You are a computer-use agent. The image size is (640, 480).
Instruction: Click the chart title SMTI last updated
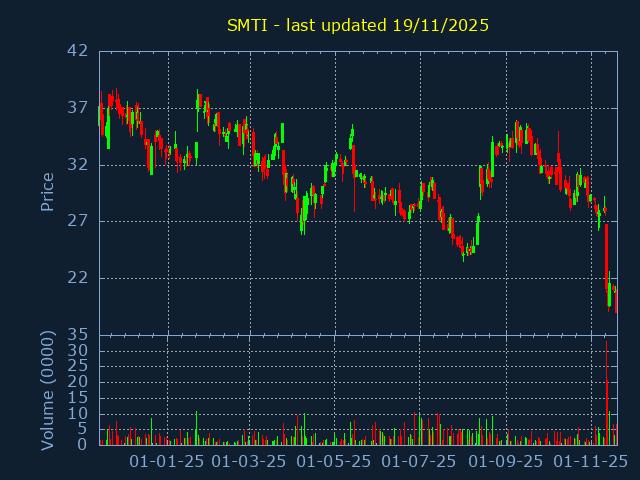coord(357,25)
